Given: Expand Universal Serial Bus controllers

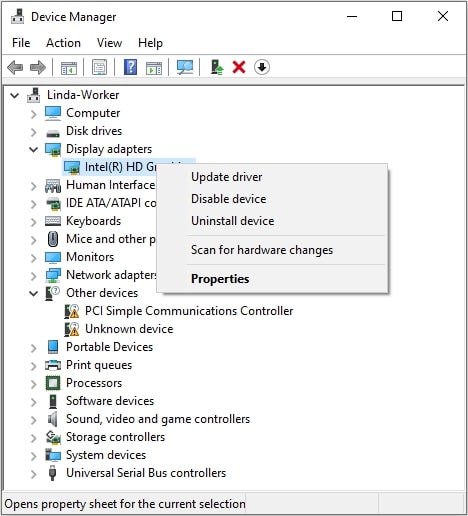Looking at the screenshot, I should pyautogui.click(x=33, y=474).
